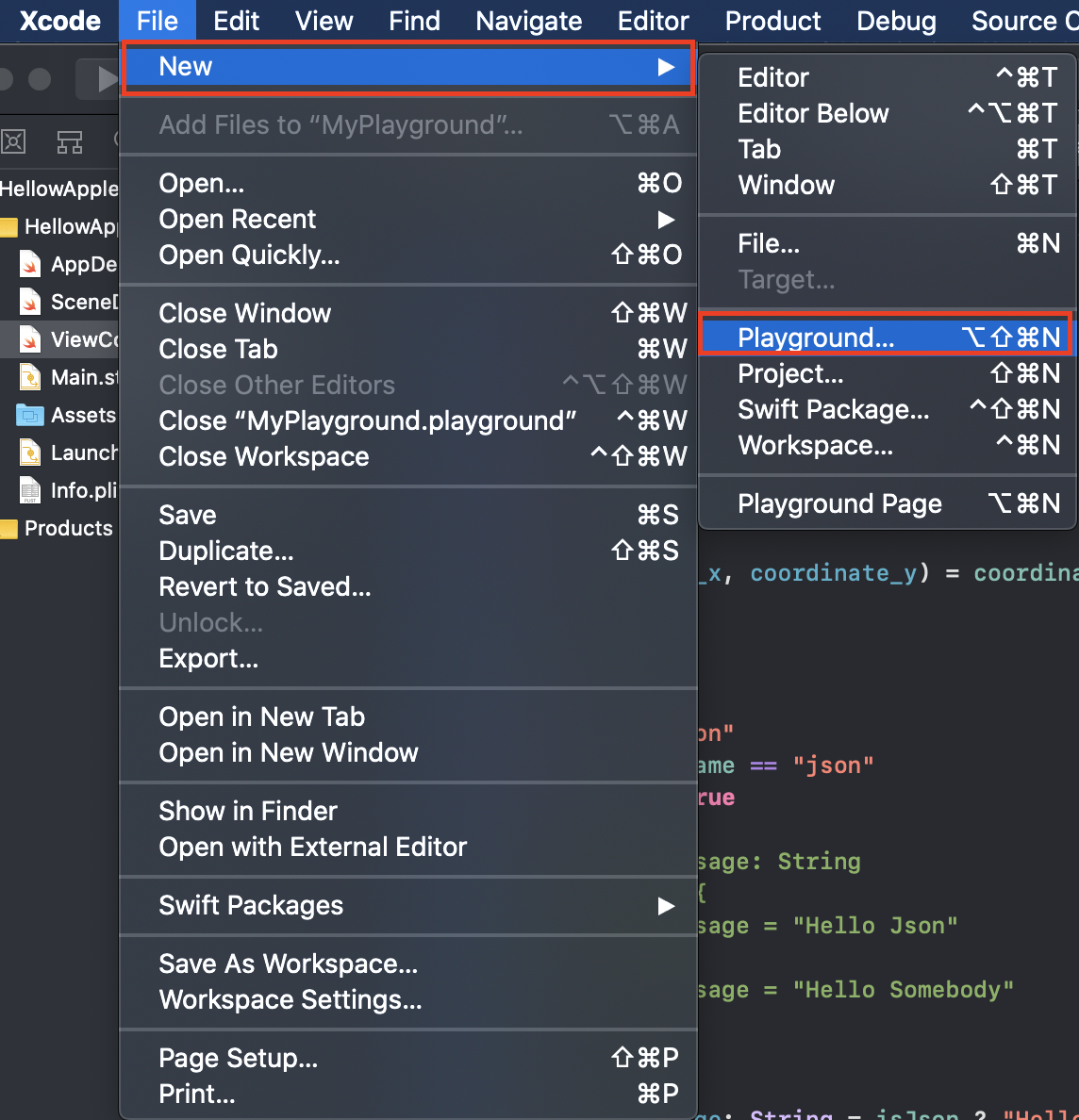Image resolution: width=1079 pixels, height=1120 pixels.
Task: Choose Save in File menu
Action: 408,515
